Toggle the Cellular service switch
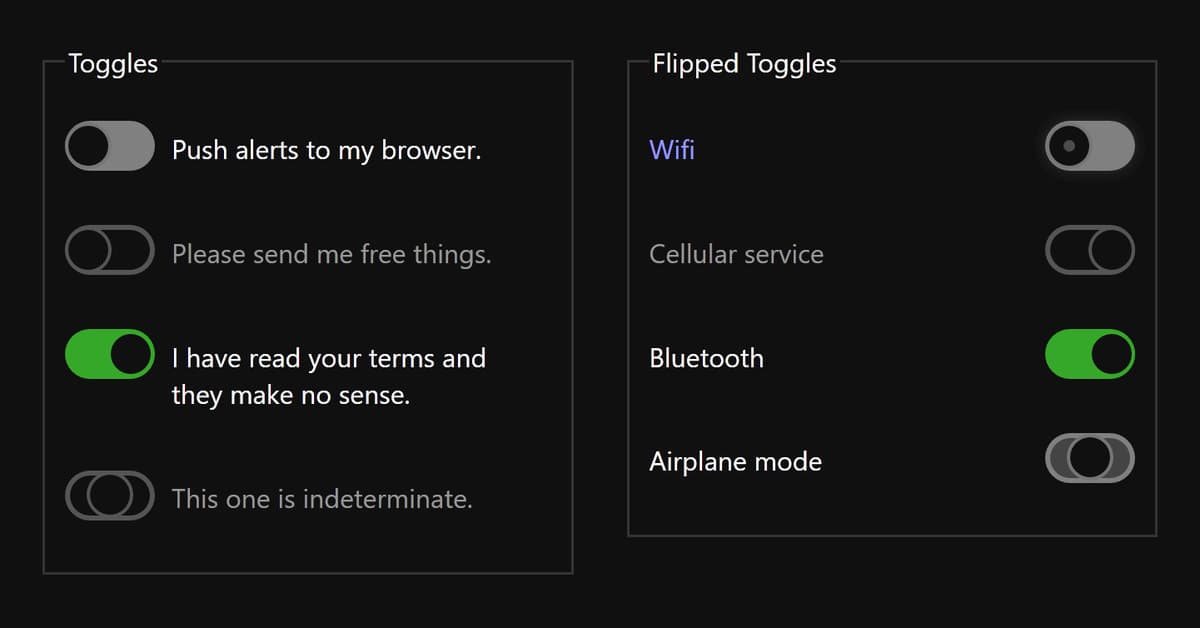Screen dimensions: 1200x628 1090,250
